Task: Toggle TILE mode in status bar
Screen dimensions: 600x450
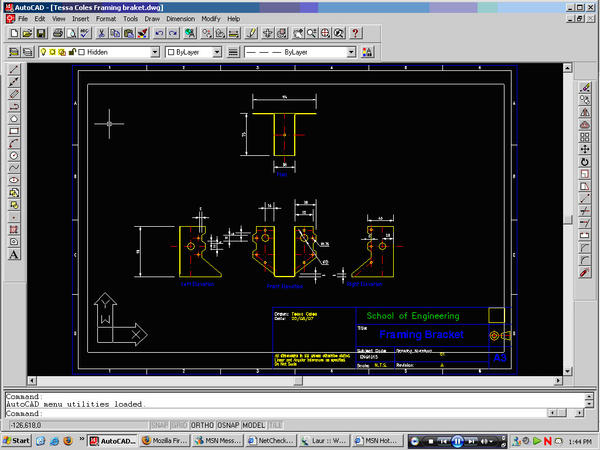Action: click(x=275, y=425)
